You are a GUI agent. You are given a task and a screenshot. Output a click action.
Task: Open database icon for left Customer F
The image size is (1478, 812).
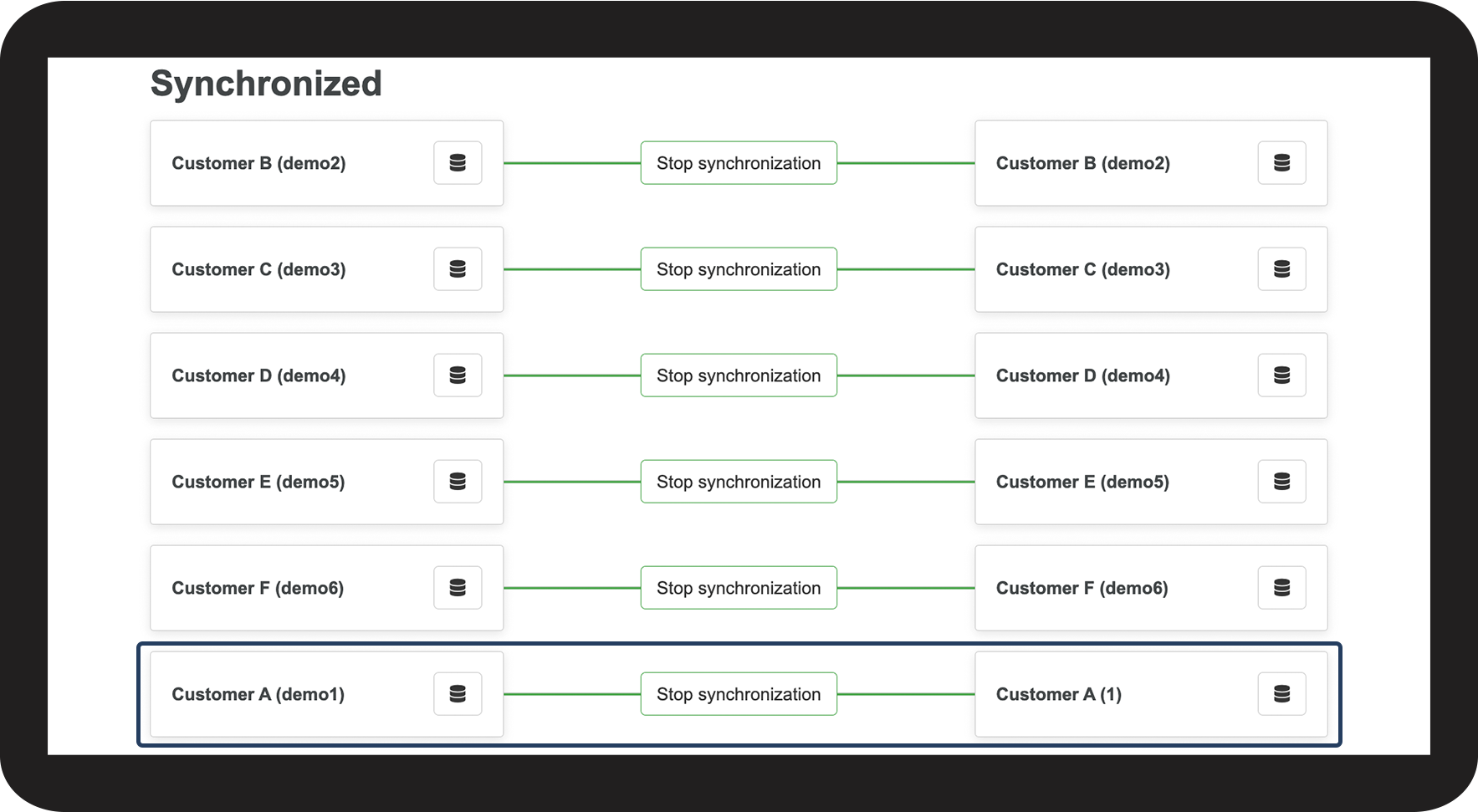pyautogui.click(x=458, y=588)
